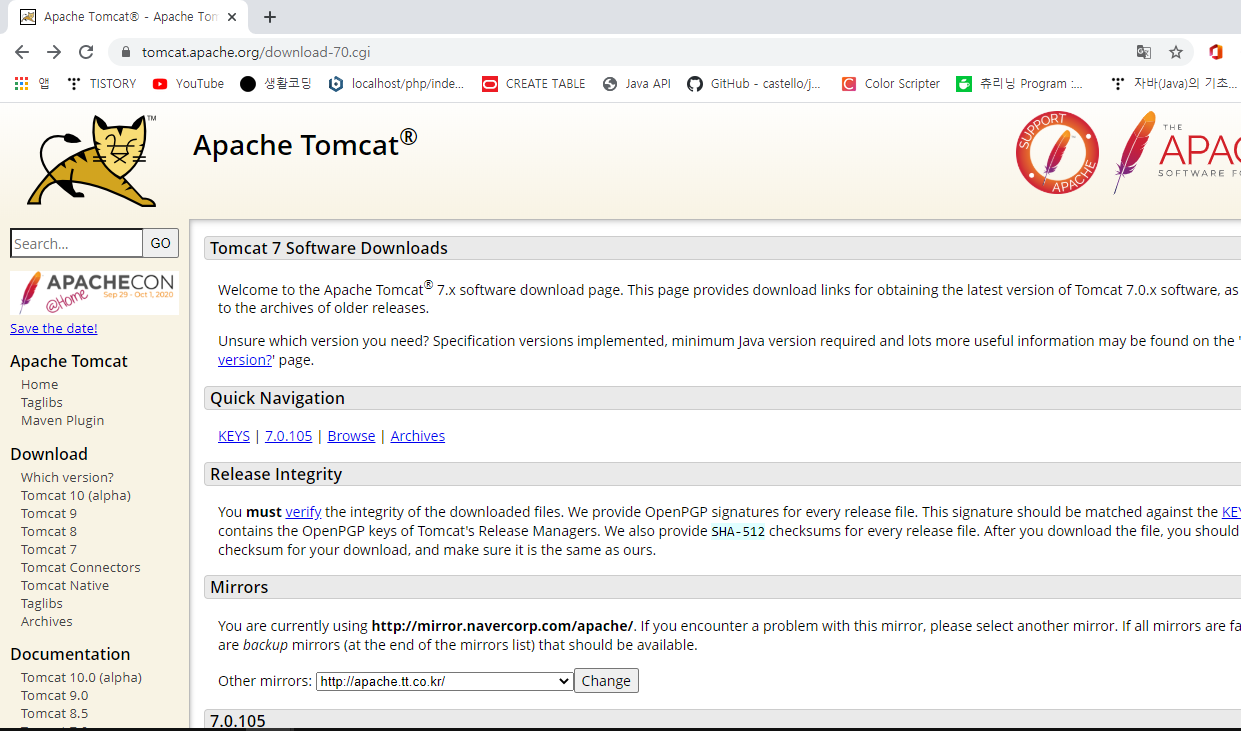Click the GO search button
Image resolution: width=1241 pixels, height=731 pixels.
pos(161,243)
